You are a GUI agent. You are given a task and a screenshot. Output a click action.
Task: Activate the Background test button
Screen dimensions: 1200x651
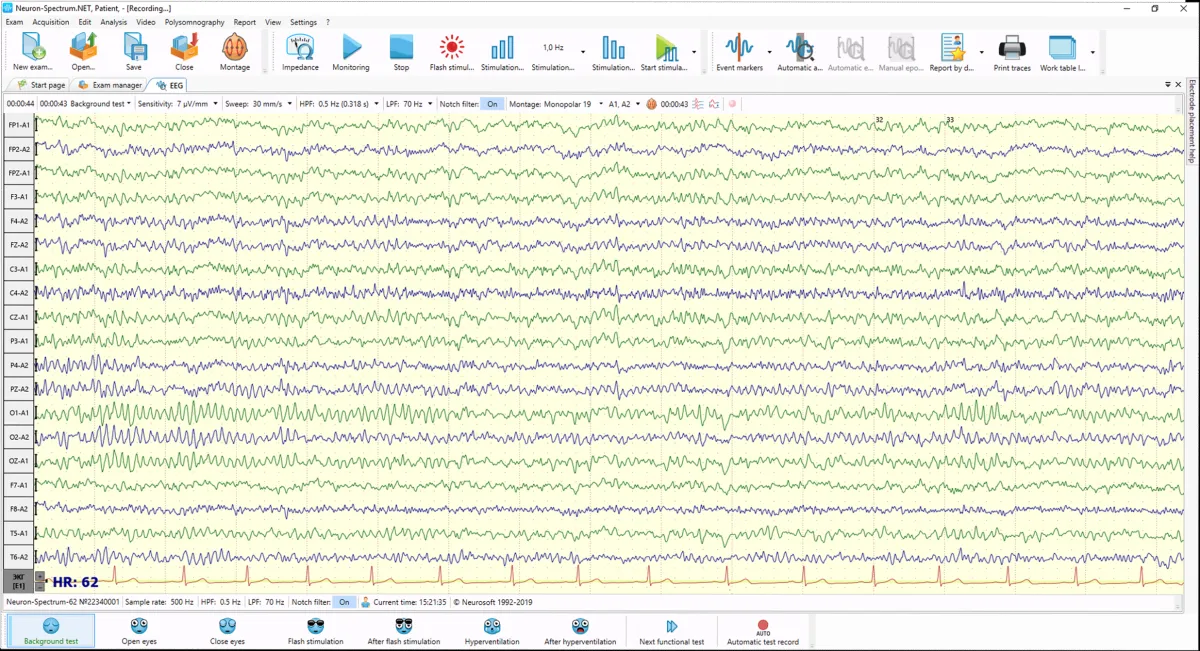[x=51, y=631]
